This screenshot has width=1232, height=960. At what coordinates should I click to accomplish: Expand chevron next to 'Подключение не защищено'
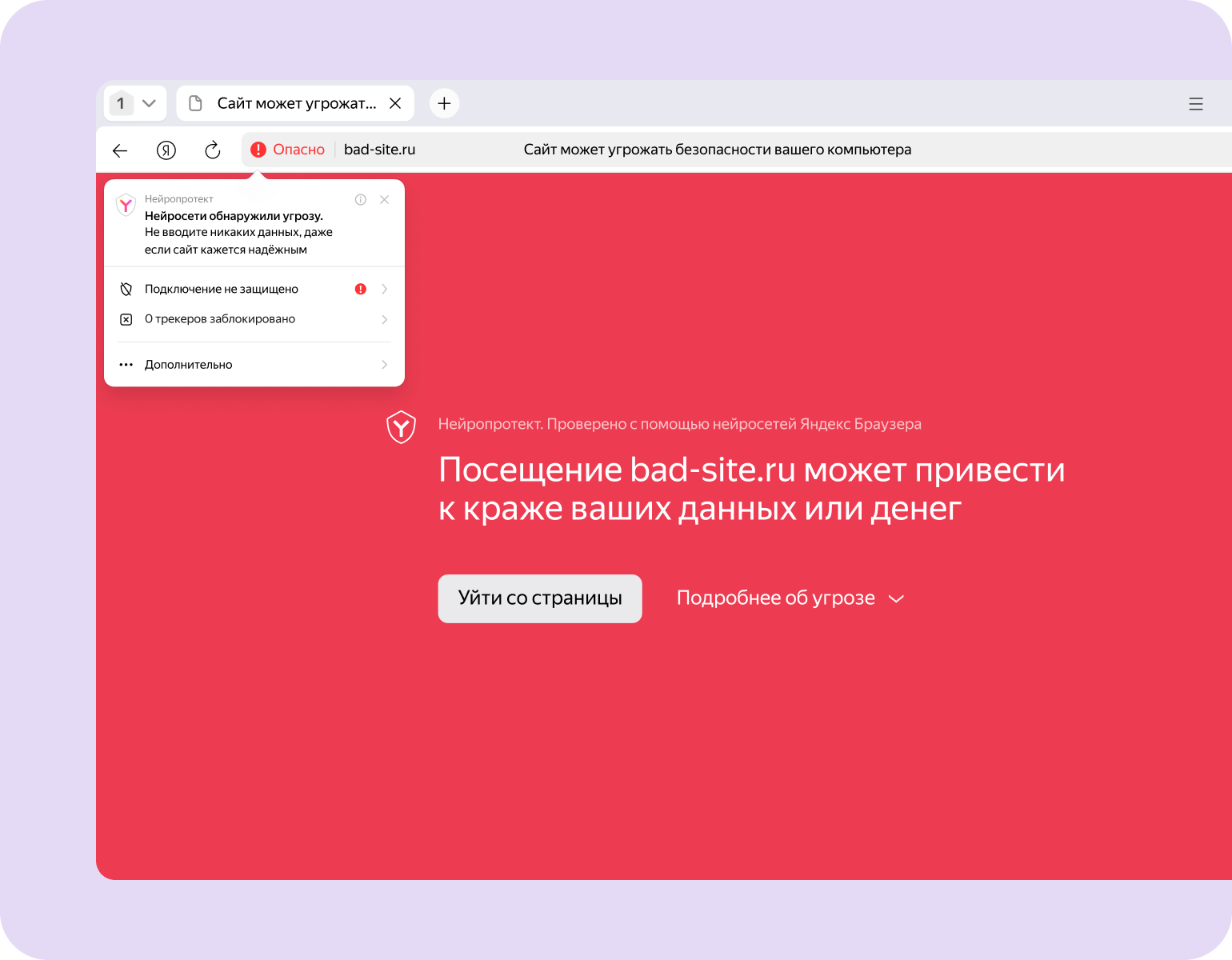385,289
